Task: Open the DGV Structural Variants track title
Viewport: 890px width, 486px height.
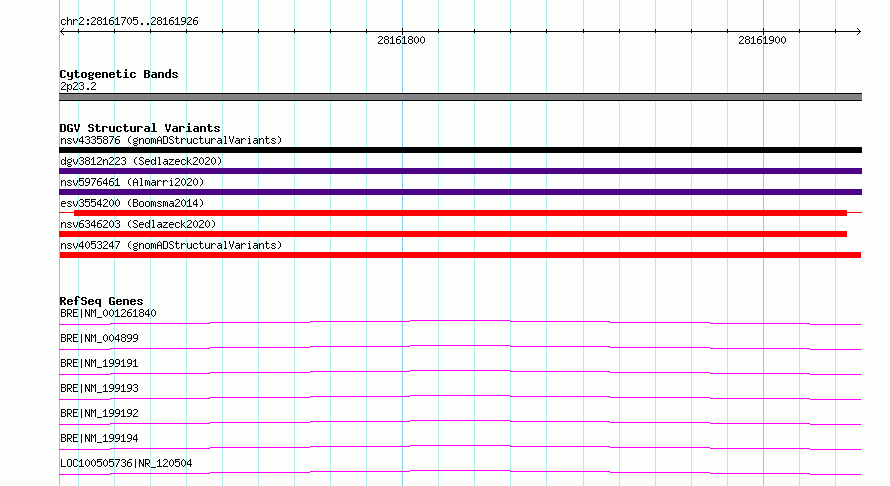Action: pyautogui.click(x=140, y=128)
